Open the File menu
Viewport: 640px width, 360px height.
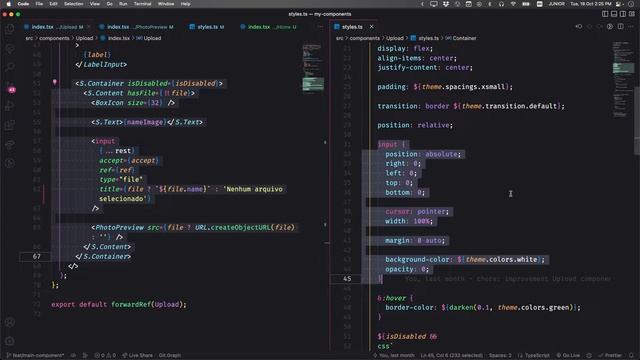pyautogui.click(x=39, y=4)
